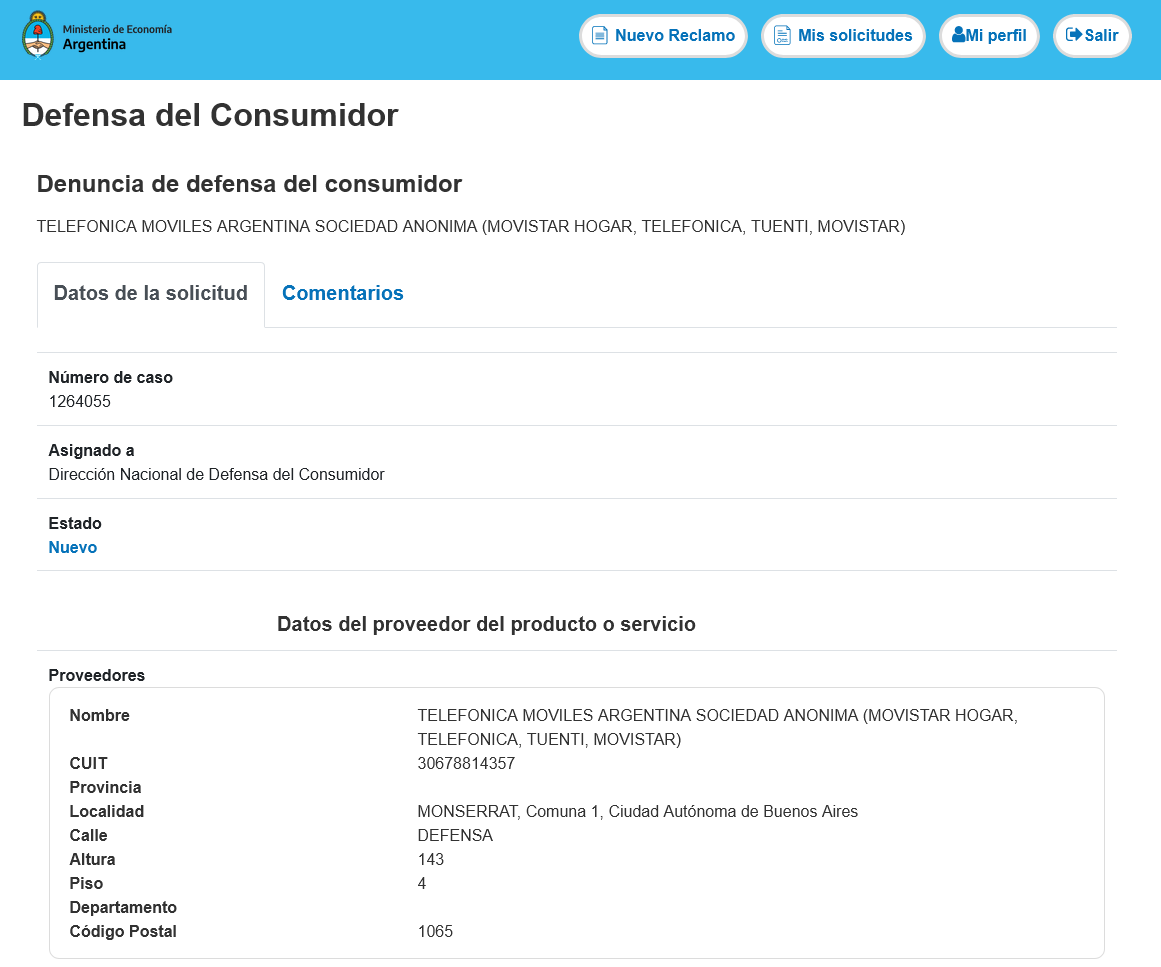
Task: Click the user silhouette icon in Mi perfil
Action: click(x=959, y=34)
